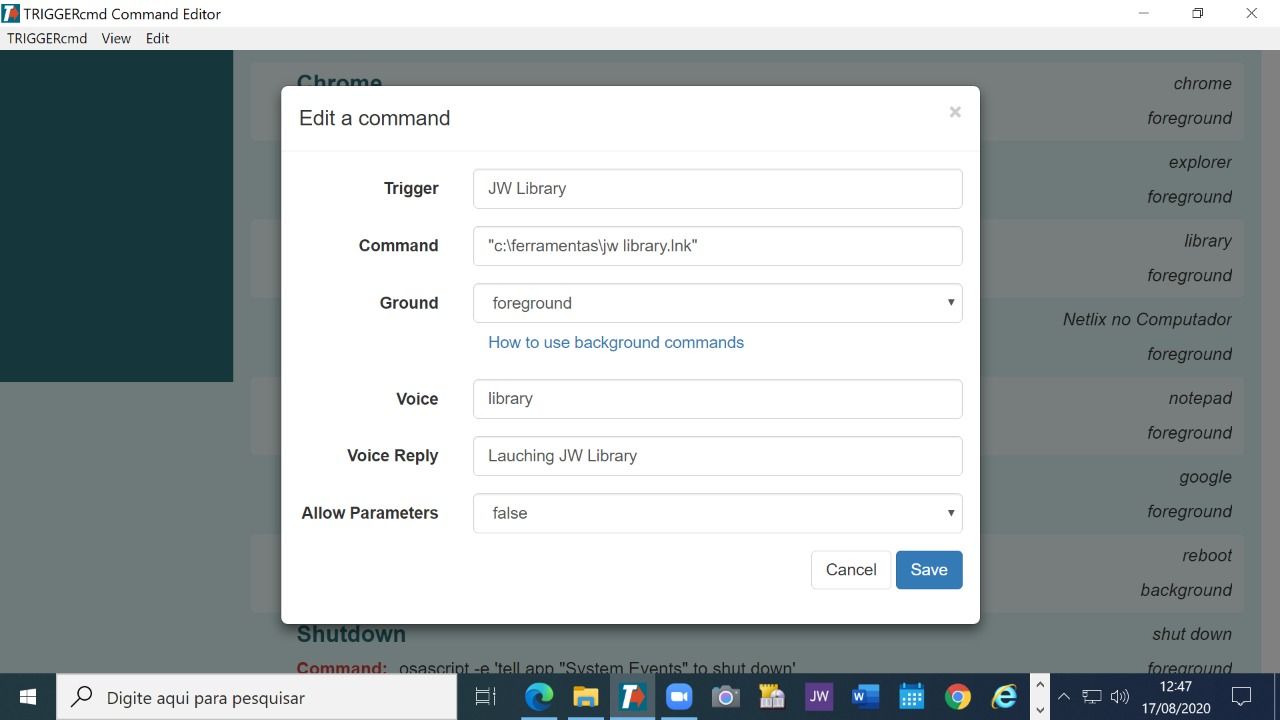This screenshot has width=1280, height=720.
Task: Click the 'google' voice text
Action: [x=1205, y=477]
